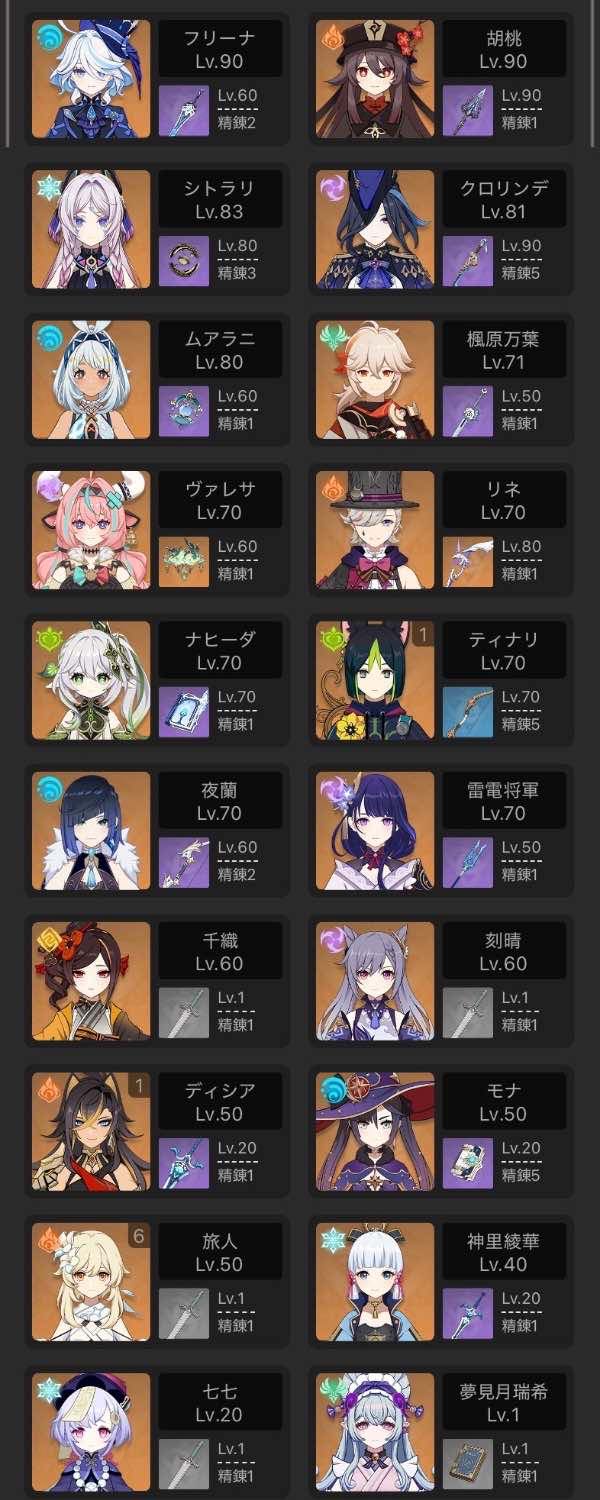Viewport: 600px width, 1500px height.
Task: Open the 楓原万葉 Lv.71 name label
Action: point(504,350)
